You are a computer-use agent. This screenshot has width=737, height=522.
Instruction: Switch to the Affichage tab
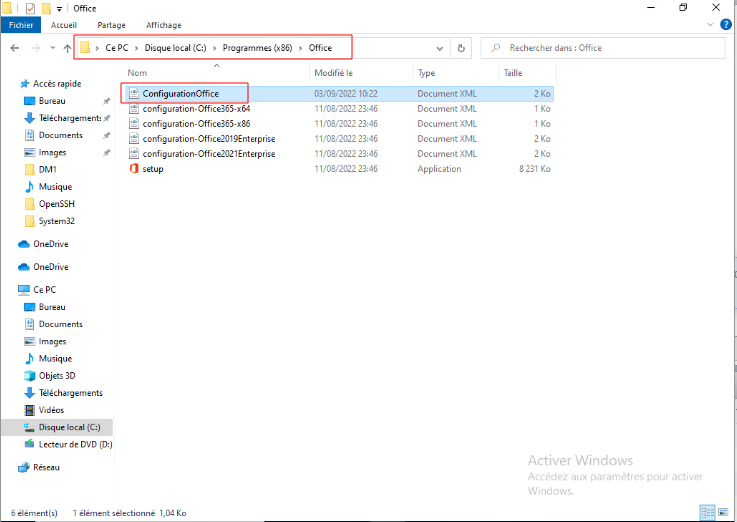tap(163, 25)
